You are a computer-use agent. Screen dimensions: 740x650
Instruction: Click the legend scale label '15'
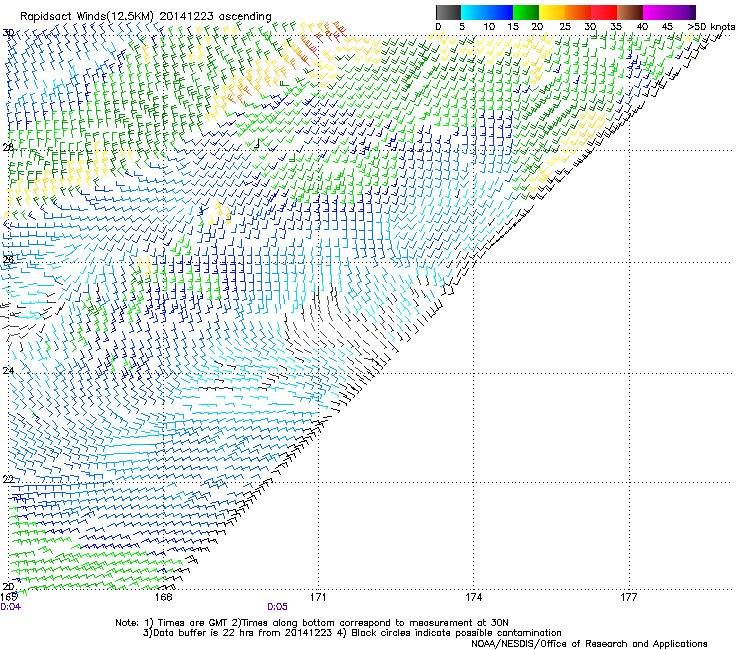point(513,26)
